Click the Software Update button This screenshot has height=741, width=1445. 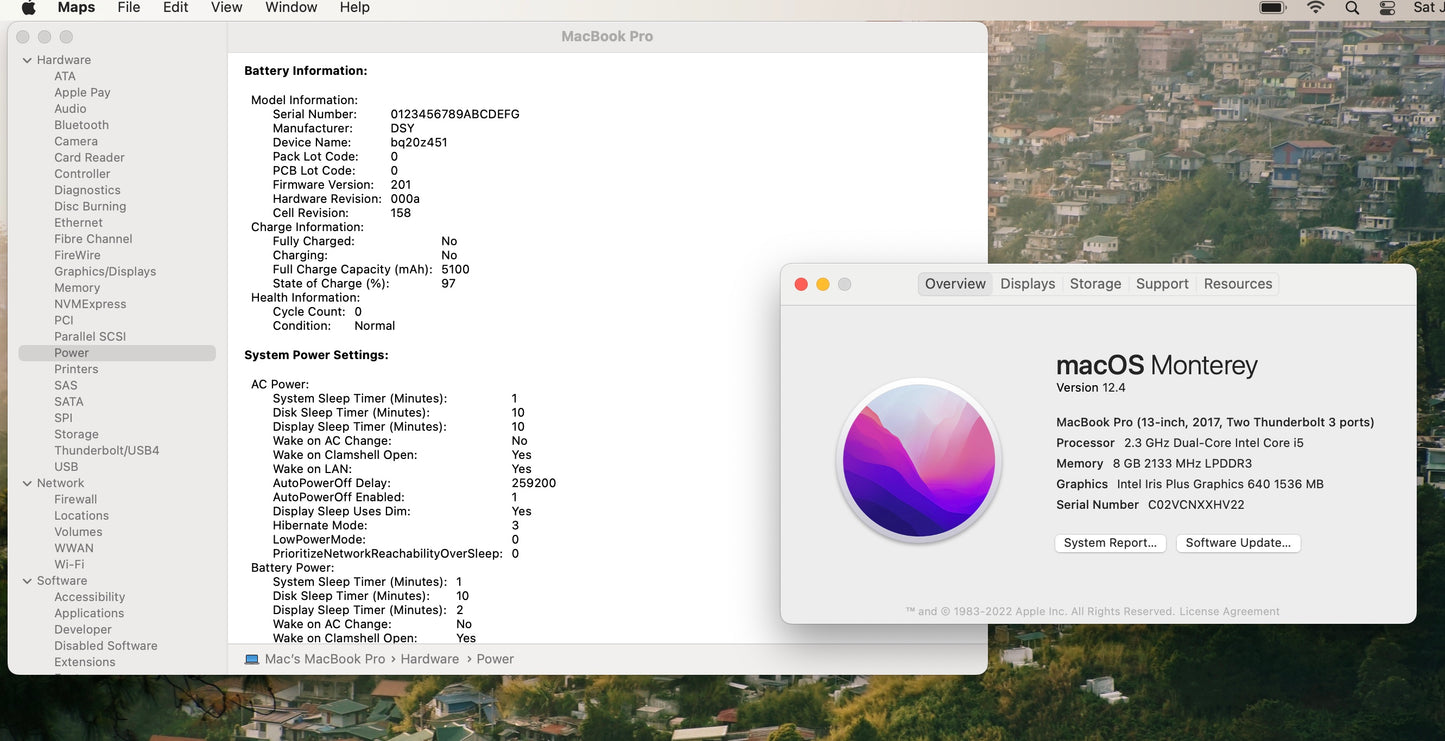(x=1238, y=543)
